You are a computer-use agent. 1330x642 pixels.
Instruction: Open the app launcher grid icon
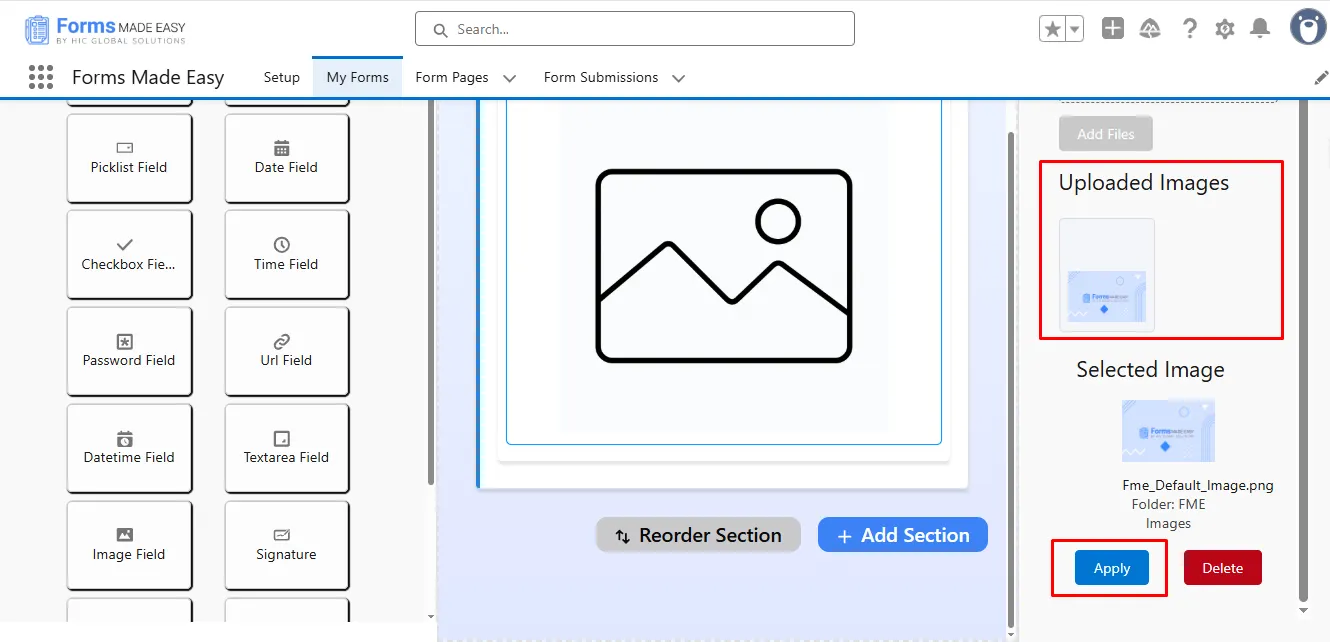point(40,77)
